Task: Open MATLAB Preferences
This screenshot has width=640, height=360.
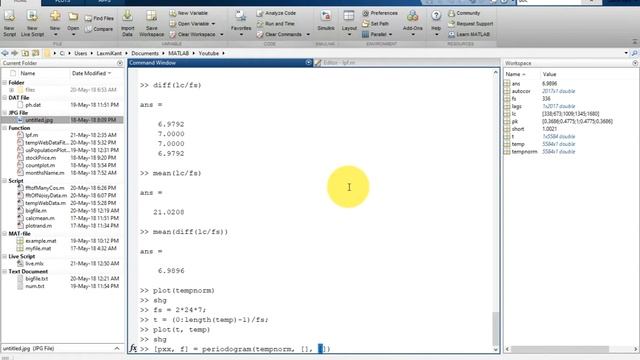Action: [x=380, y=13]
